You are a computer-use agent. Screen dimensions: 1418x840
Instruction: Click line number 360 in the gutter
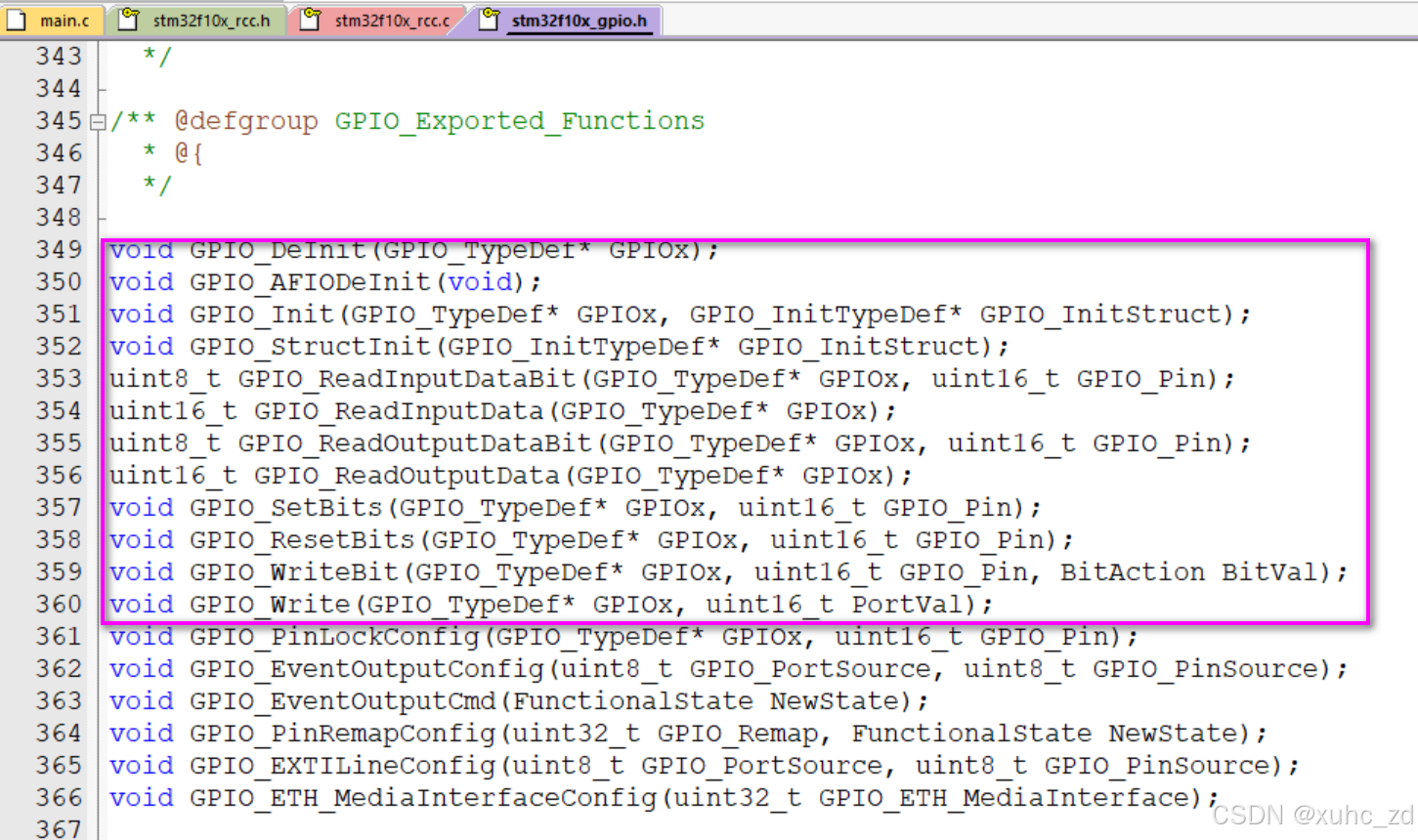tap(59, 604)
